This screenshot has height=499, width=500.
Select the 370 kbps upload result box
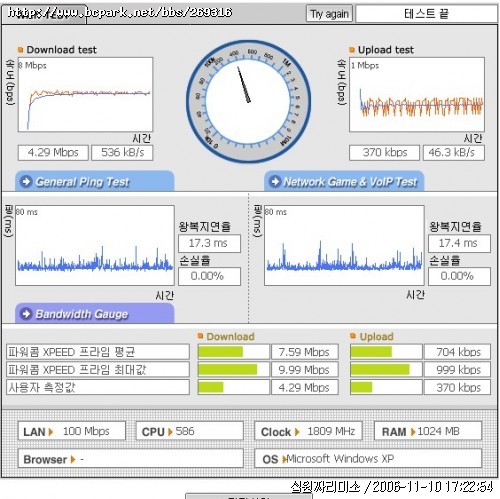pyautogui.click(x=384, y=153)
